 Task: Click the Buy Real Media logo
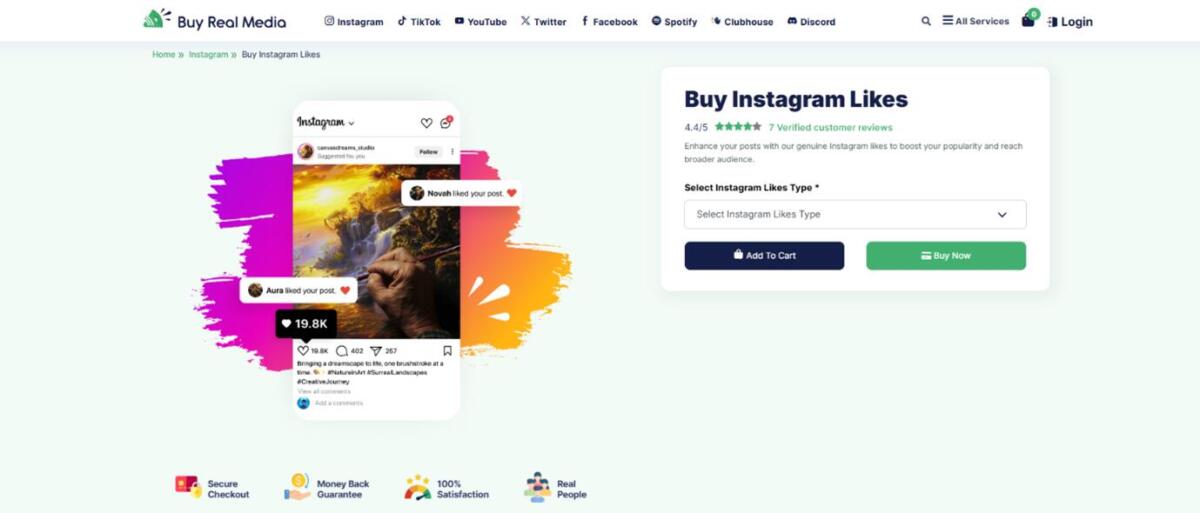click(215, 20)
